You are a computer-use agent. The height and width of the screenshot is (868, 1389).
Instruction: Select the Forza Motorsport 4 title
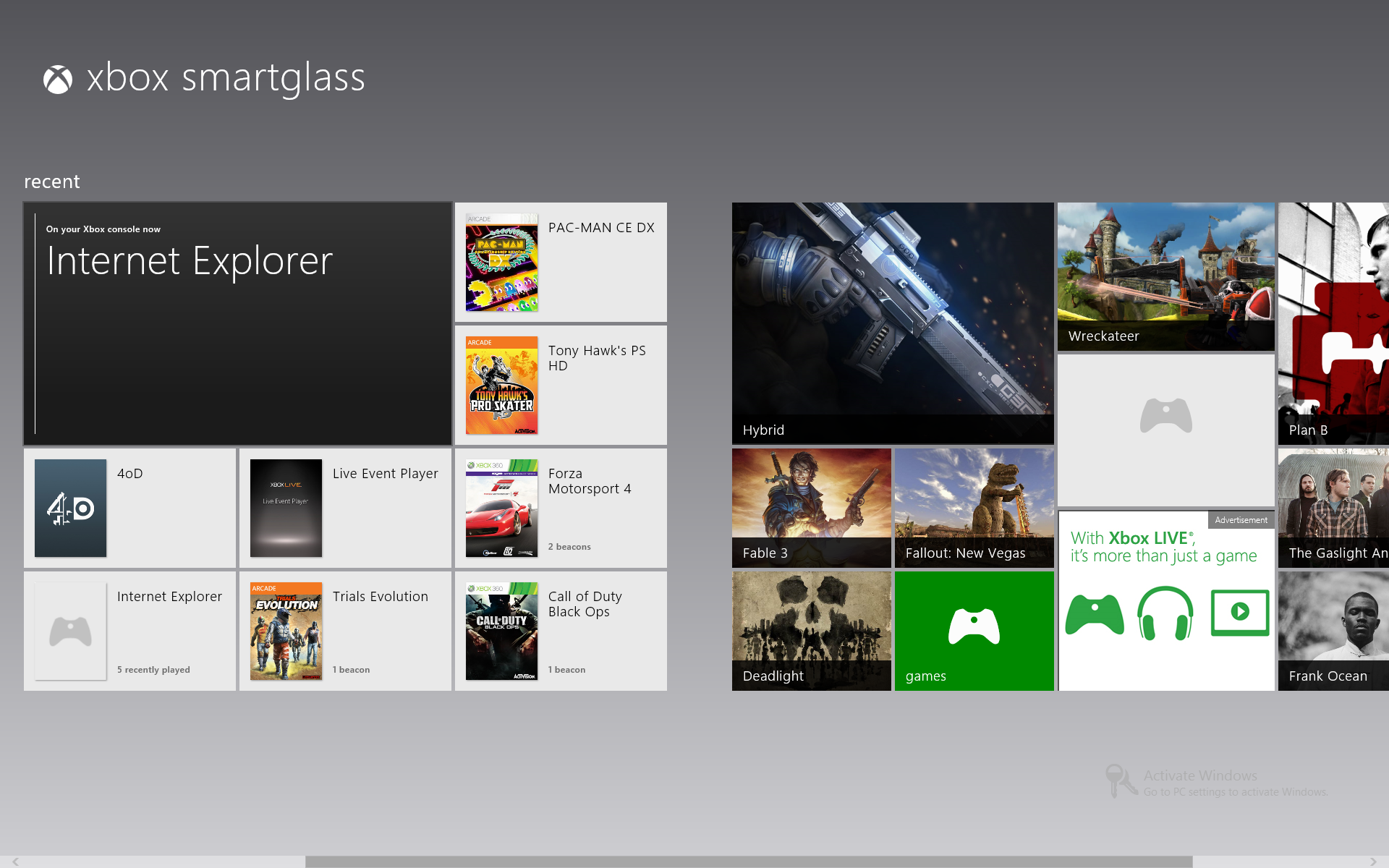point(590,481)
